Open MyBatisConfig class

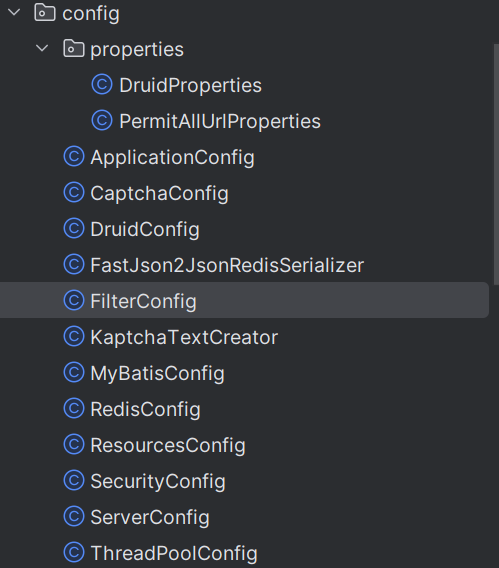coord(158,373)
